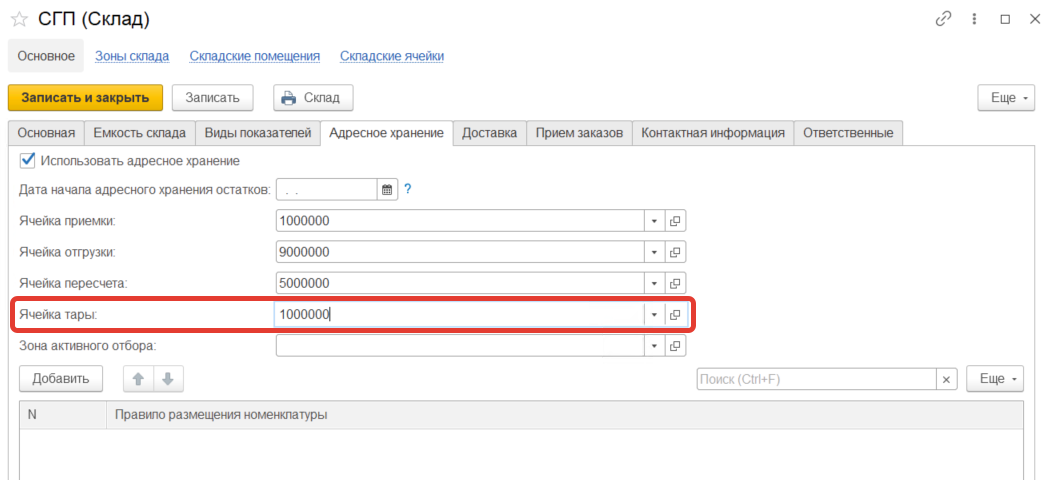This screenshot has width=1054, height=480.
Task: Expand Зона активного отбора dropdown
Action: click(653, 346)
